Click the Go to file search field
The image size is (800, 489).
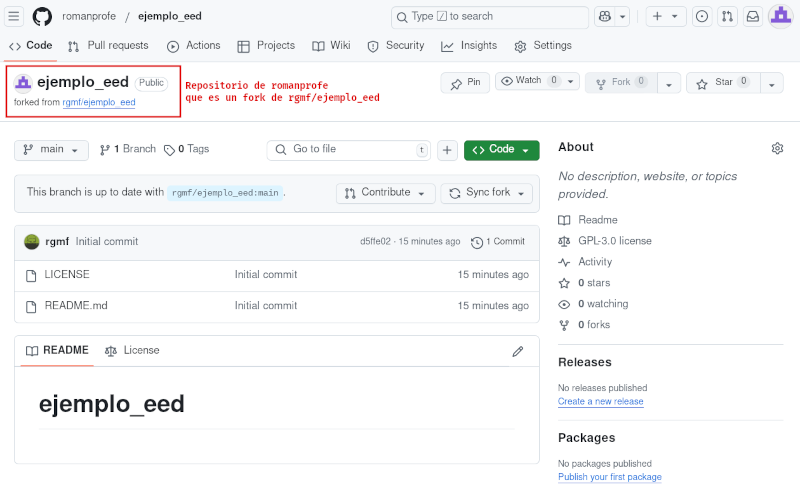point(348,150)
